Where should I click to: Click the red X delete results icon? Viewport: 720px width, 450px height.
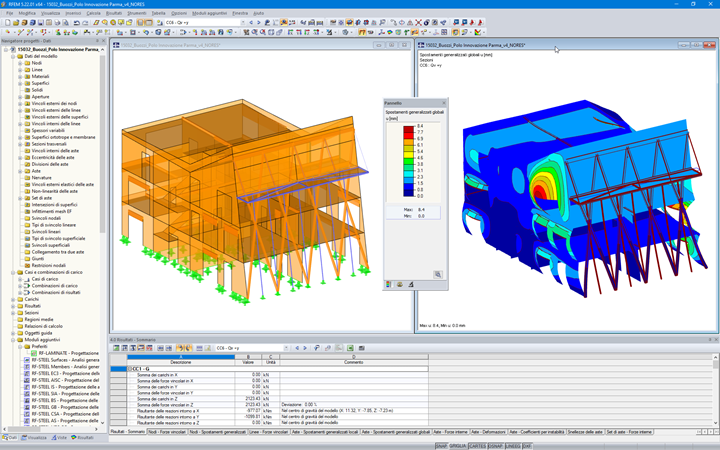coord(419,22)
